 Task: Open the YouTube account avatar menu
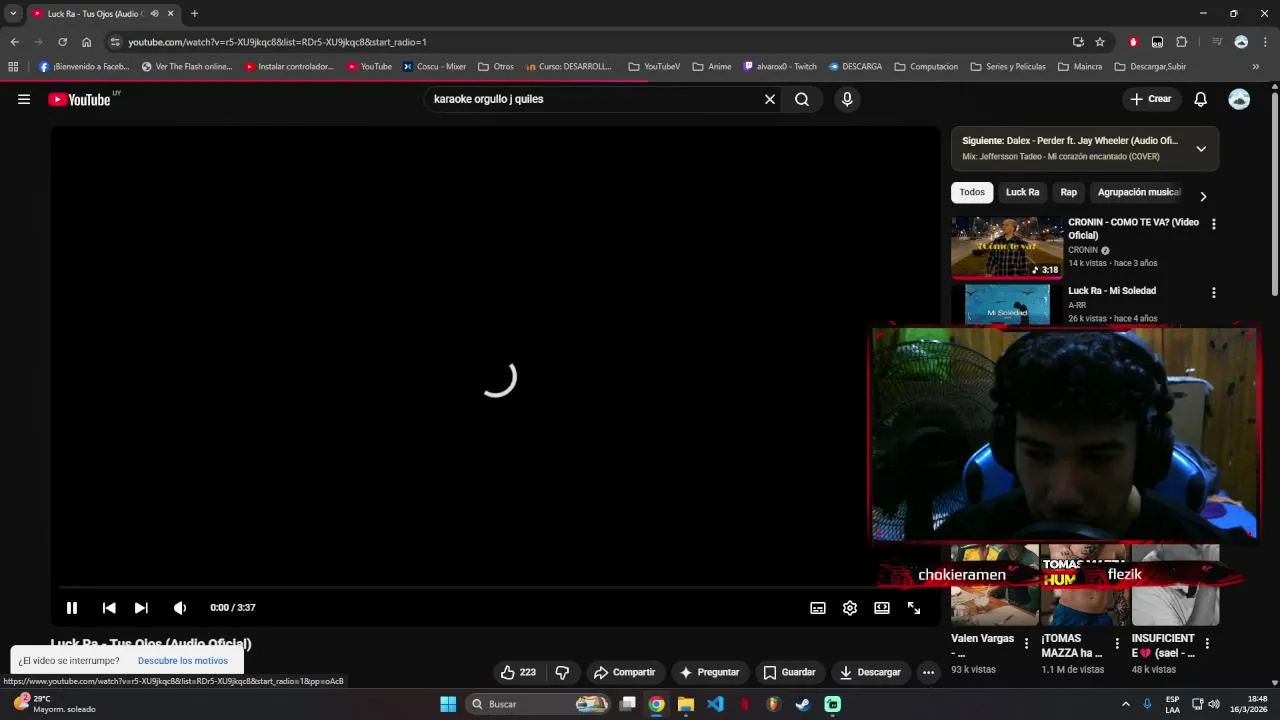click(x=1239, y=99)
